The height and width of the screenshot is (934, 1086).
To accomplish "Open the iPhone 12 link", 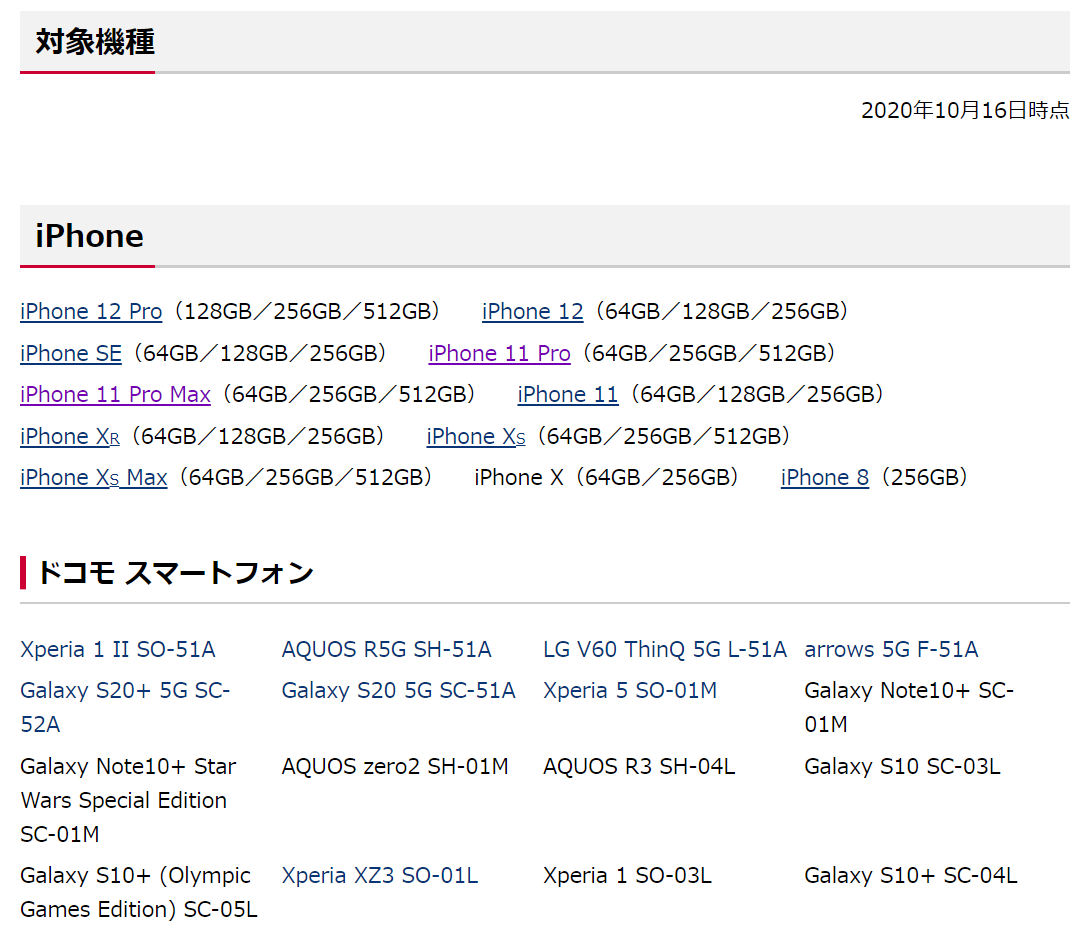I will pos(533,312).
